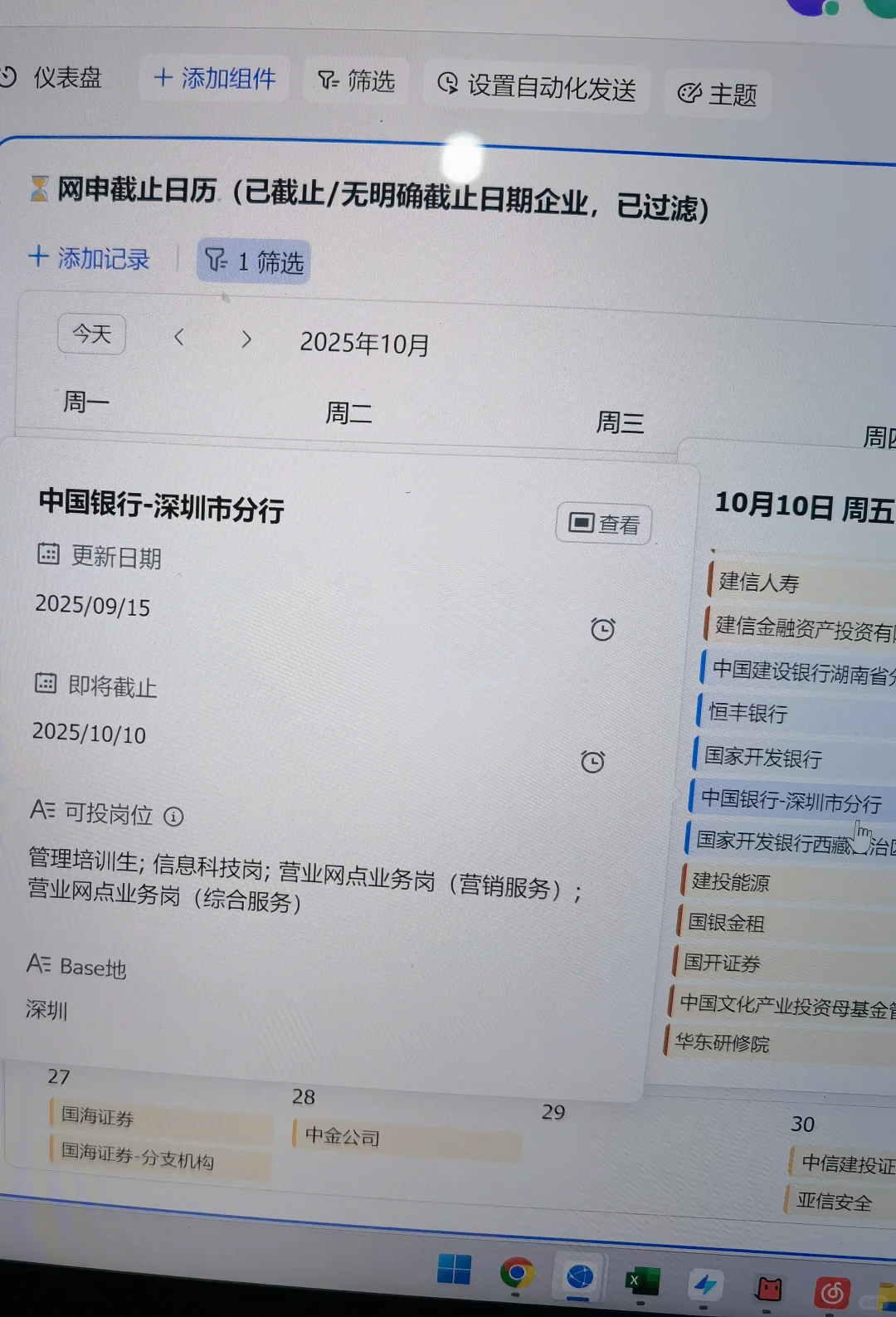This screenshot has width=896, height=1317.
Task: Select the 国银金租 entry
Action: [x=785, y=923]
